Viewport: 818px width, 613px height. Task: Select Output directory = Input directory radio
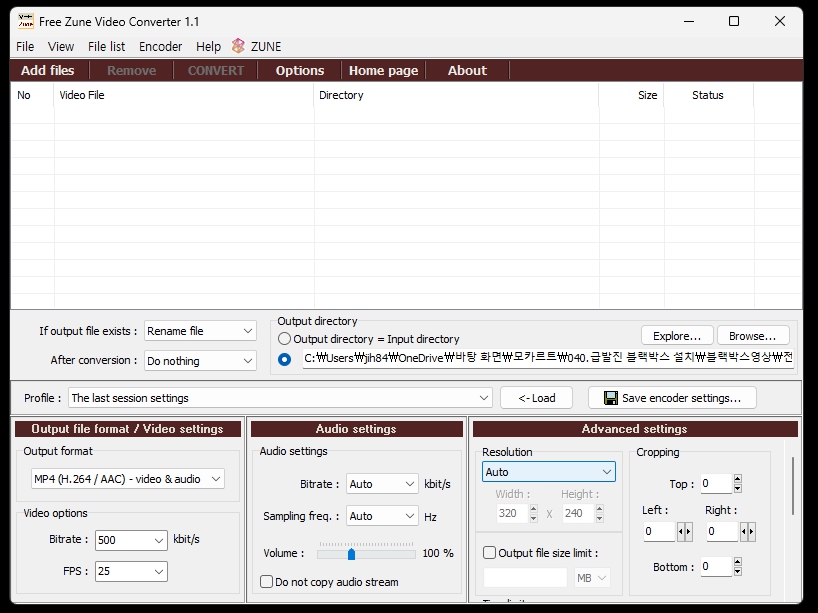click(x=284, y=339)
